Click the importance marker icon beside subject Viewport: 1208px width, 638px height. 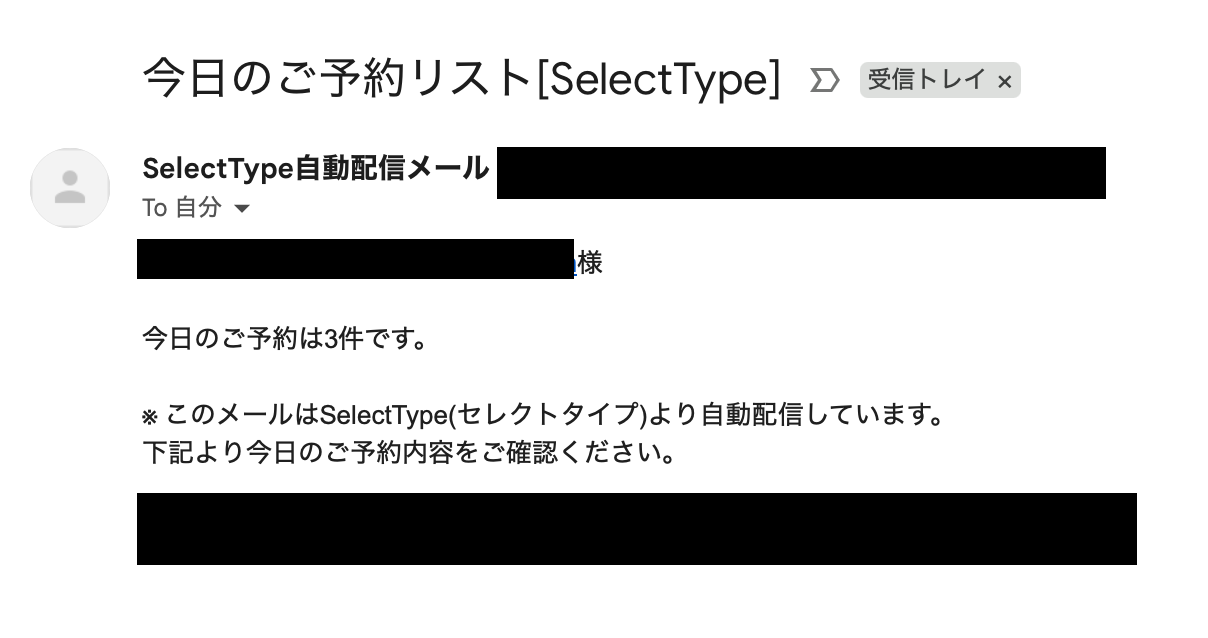pyautogui.click(x=824, y=81)
